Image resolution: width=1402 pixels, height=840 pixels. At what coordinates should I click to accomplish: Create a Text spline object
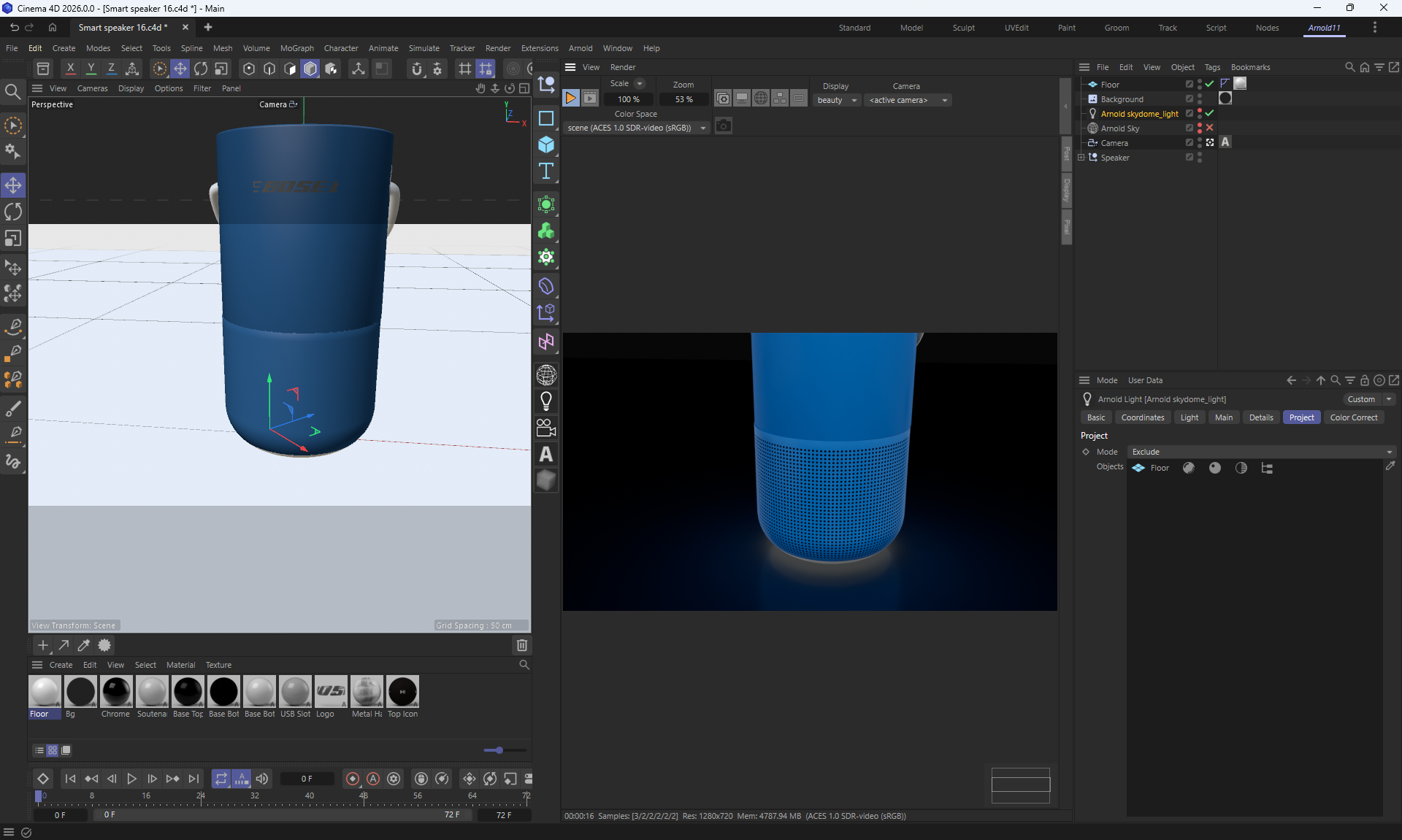click(x=546, y=172)
